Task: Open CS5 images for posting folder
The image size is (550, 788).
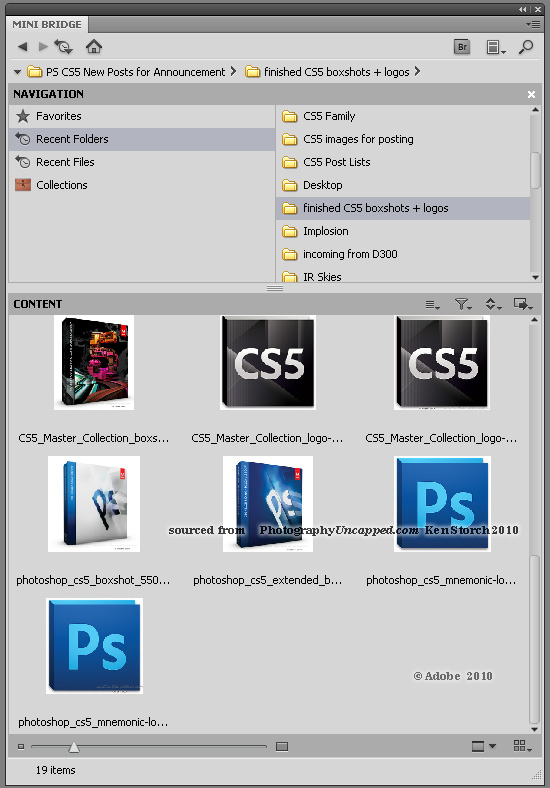Action: pyautogui.click(x=403, y=139)
